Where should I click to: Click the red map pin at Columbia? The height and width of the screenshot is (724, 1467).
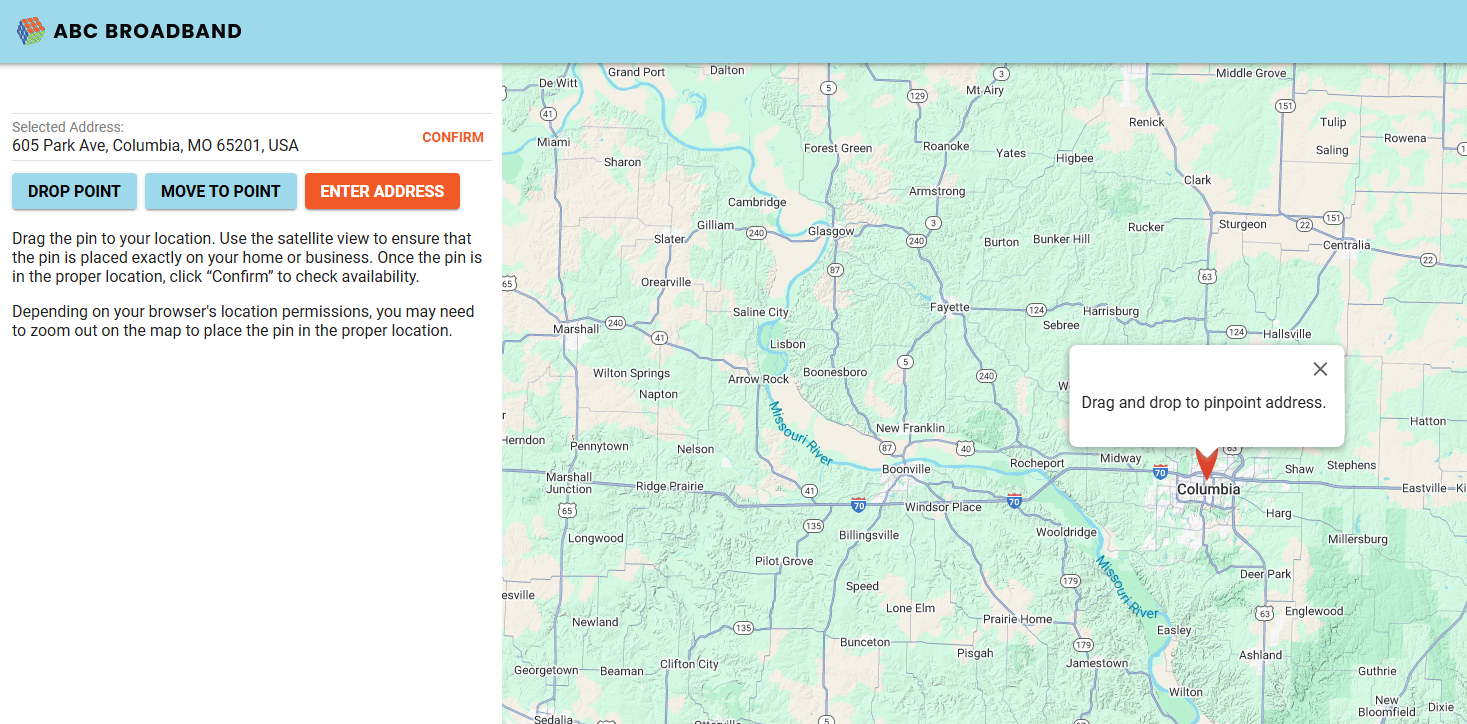point(1206,464)
